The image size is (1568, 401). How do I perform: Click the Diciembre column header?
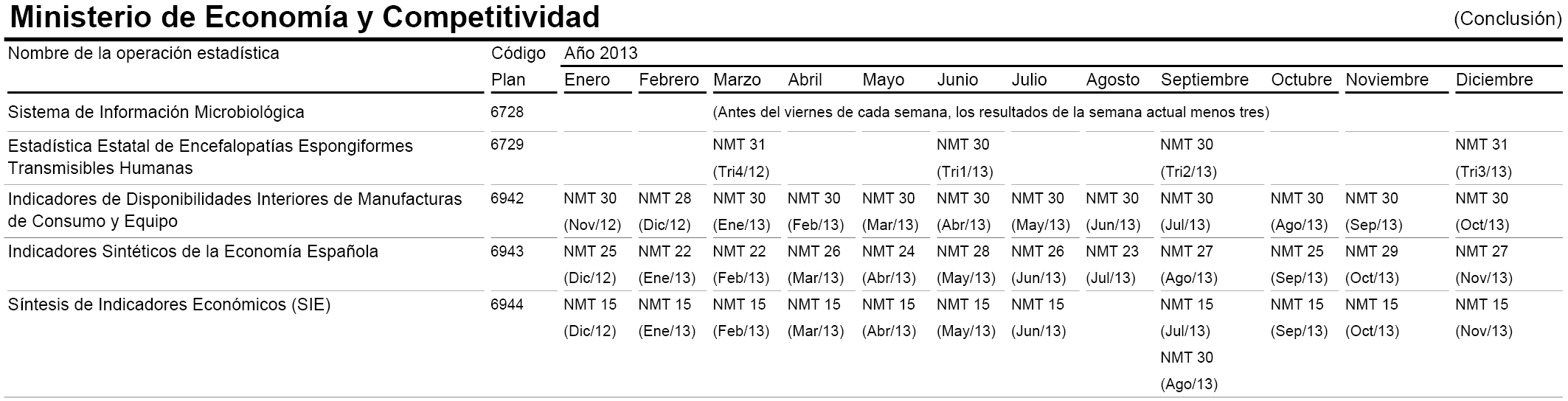1494,80
